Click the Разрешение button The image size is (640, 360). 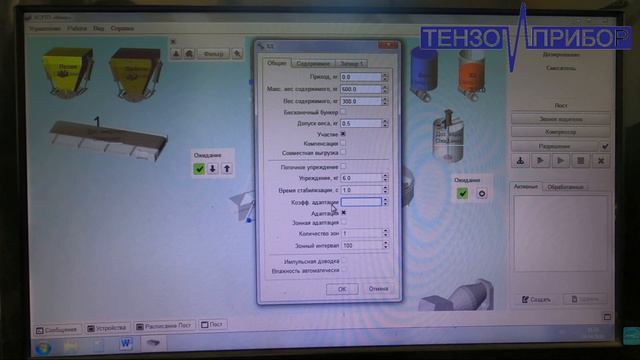point(554,146)
